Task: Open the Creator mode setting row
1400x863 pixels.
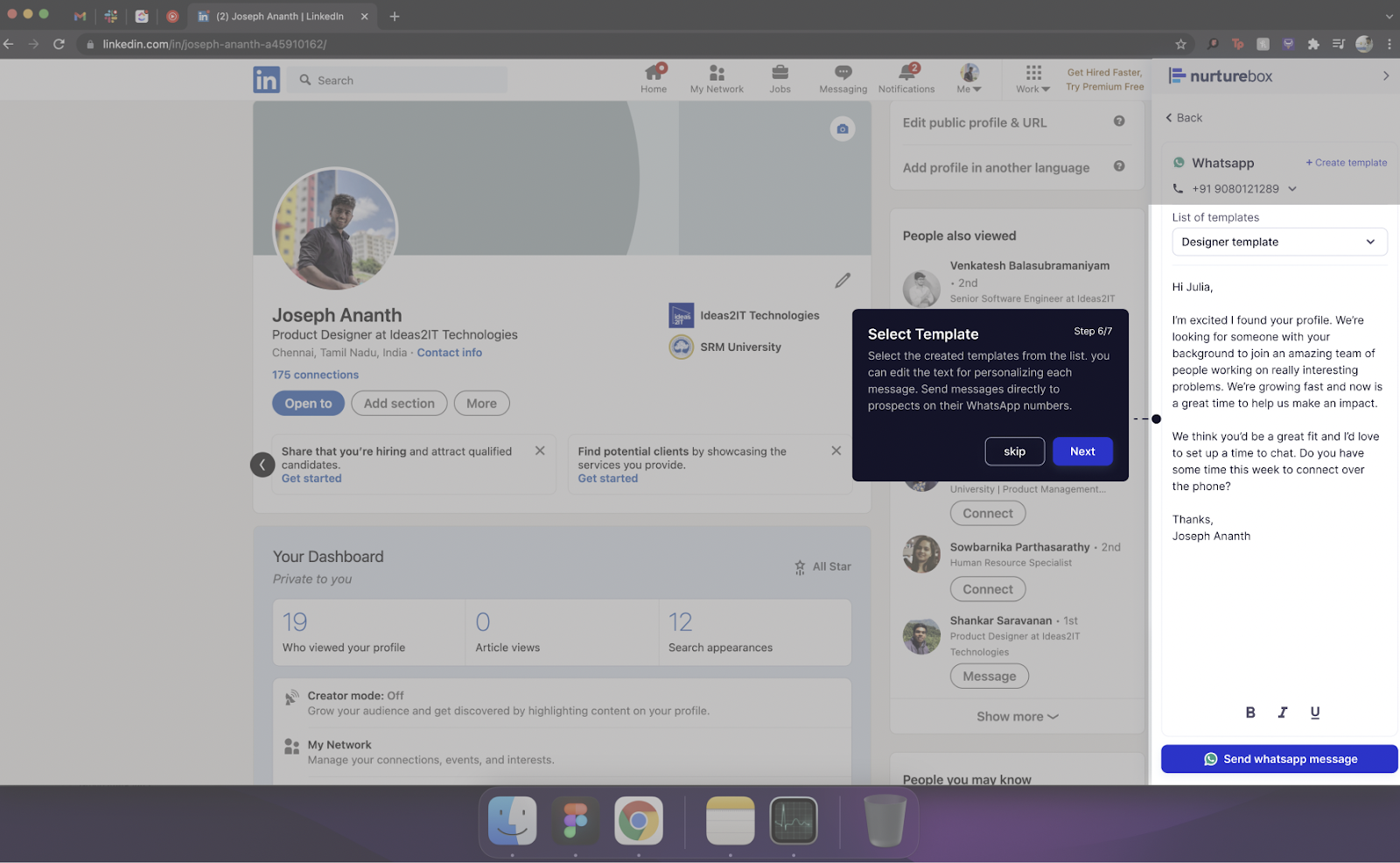Action: tap(562, 703)
